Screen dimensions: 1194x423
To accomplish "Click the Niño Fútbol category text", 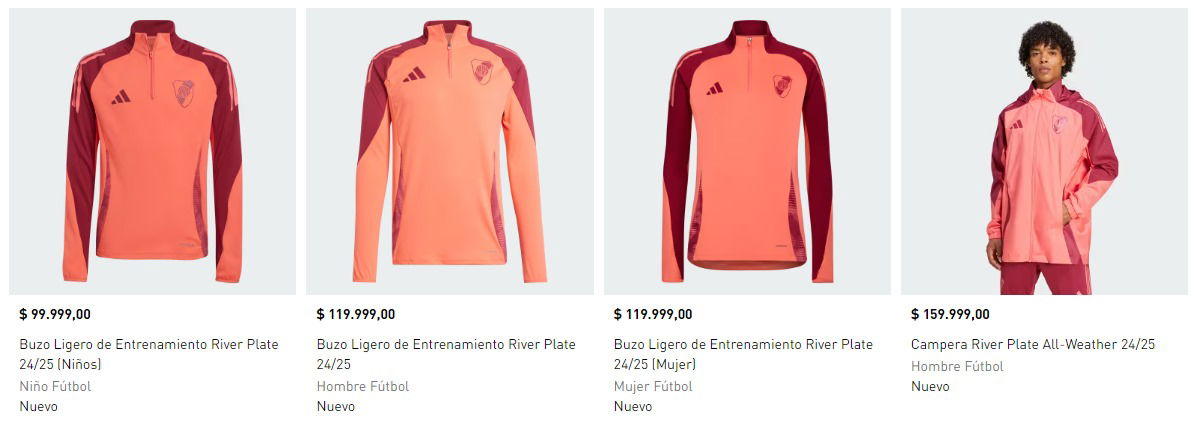I will pyautogui.click(x=55, y=386).
